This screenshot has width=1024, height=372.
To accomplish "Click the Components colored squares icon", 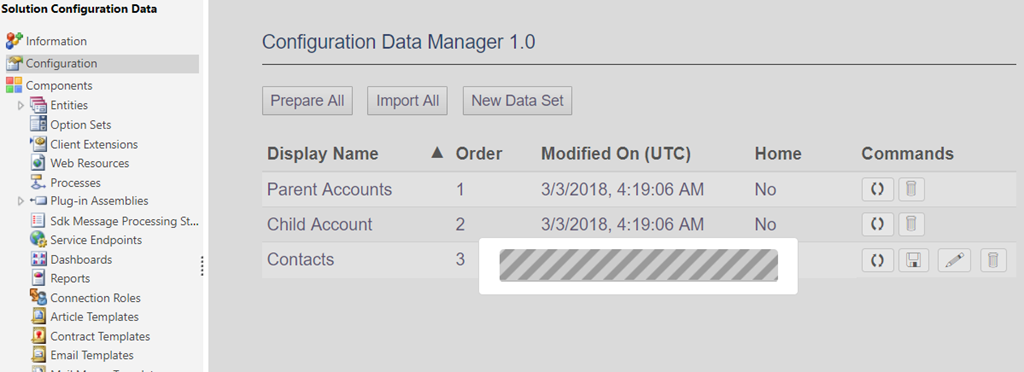I will click(14, 85).
